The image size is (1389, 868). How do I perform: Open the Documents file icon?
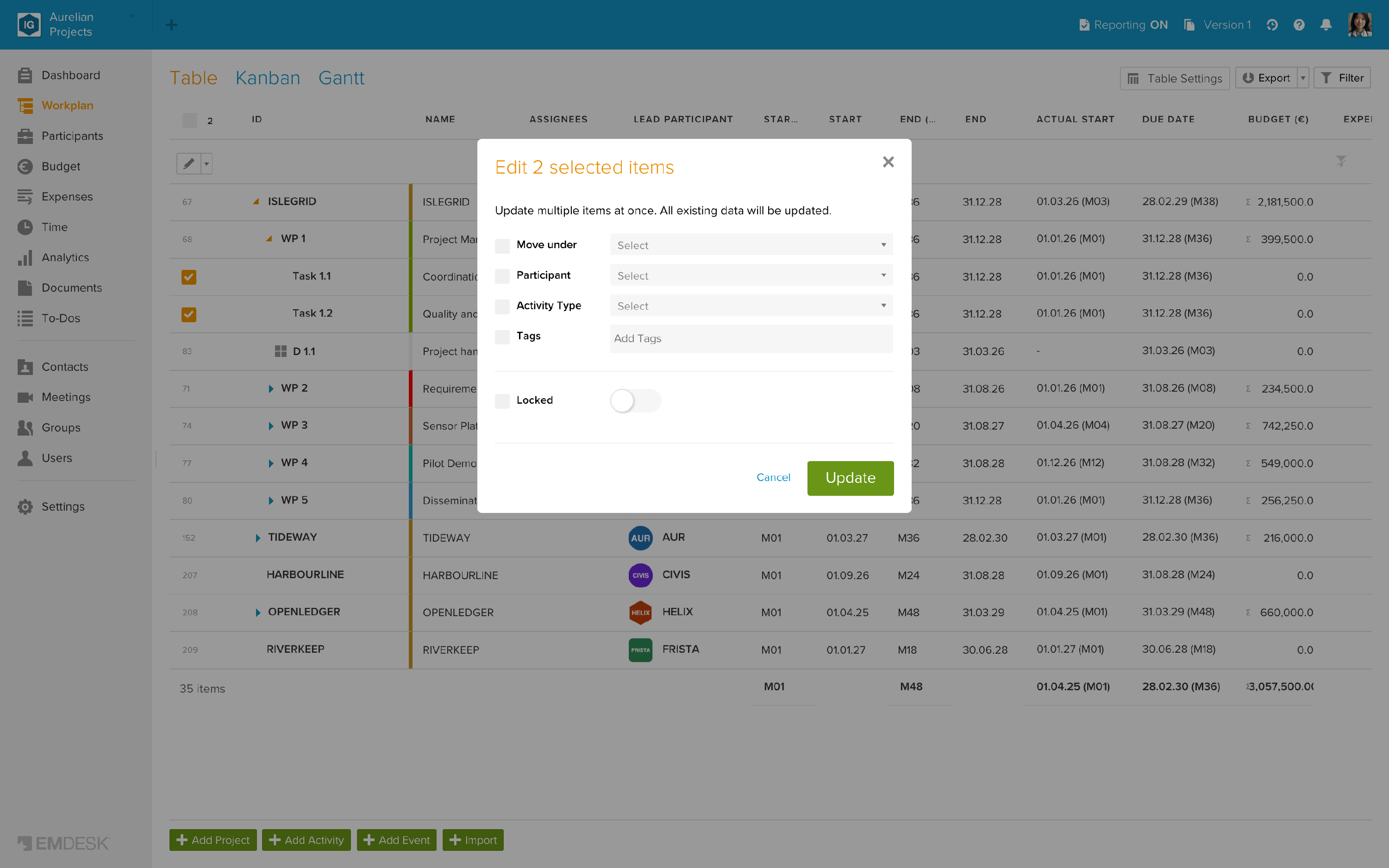25,288
